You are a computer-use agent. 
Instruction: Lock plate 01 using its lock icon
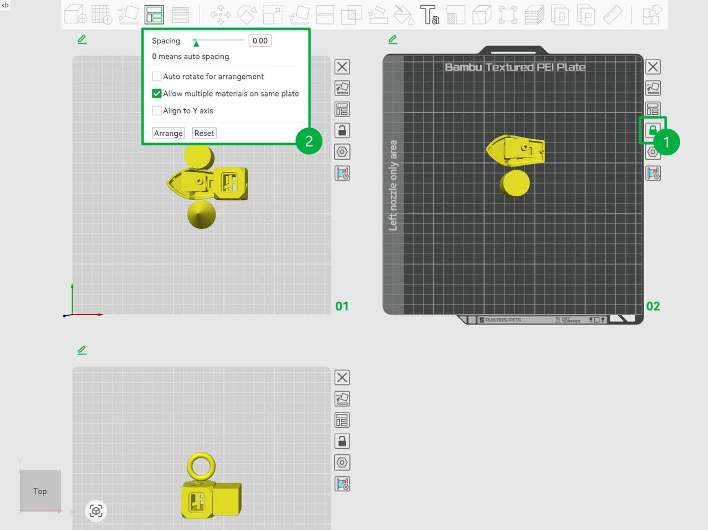[x=342, y=130]
